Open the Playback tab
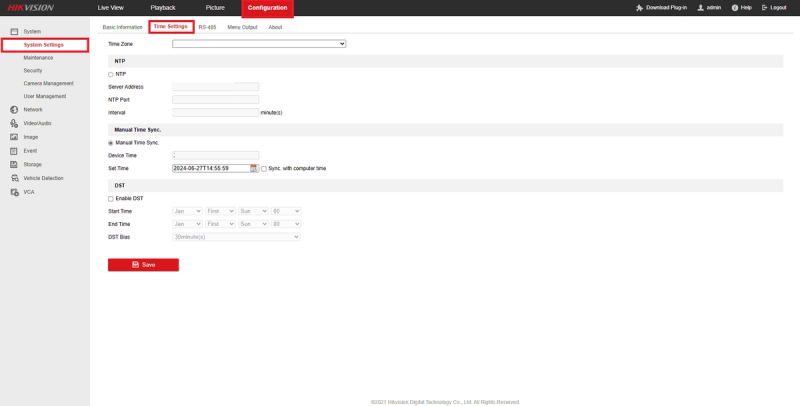This screenshot has height=406, width=800. point(163,8)
